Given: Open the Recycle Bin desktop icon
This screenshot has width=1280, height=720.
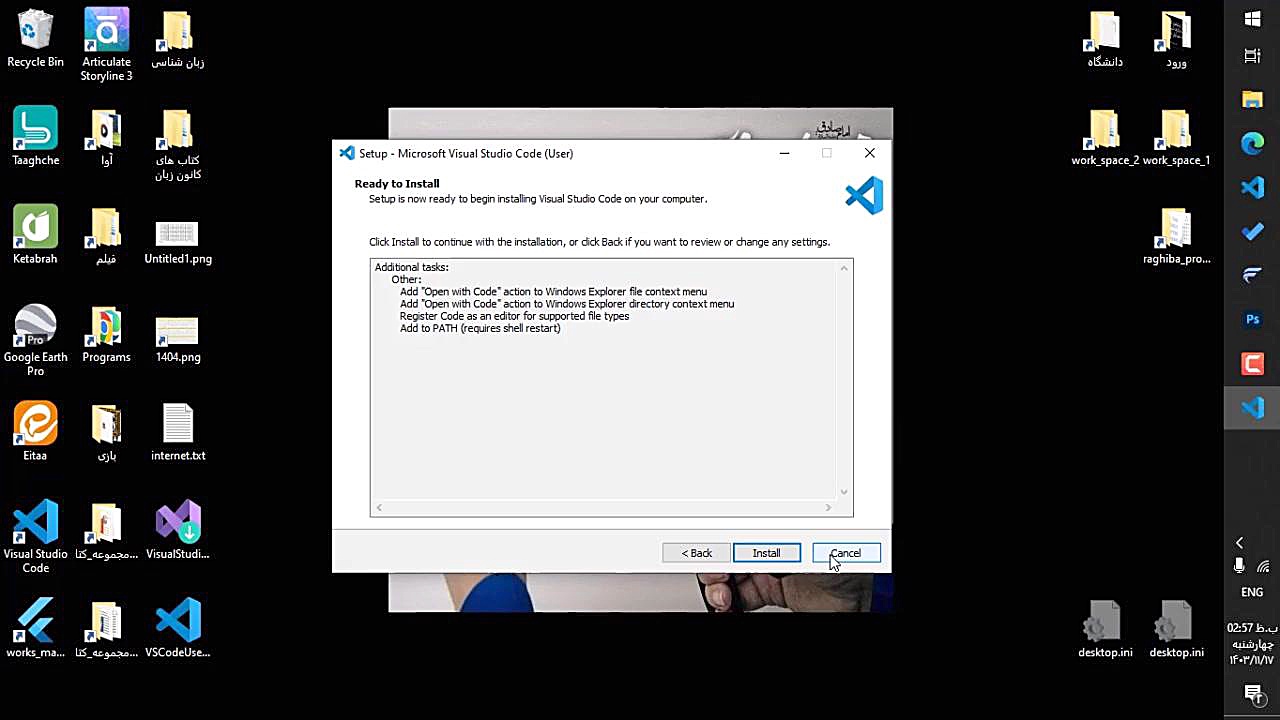Looking at the screenshot, I should click(x=35, y=39).
